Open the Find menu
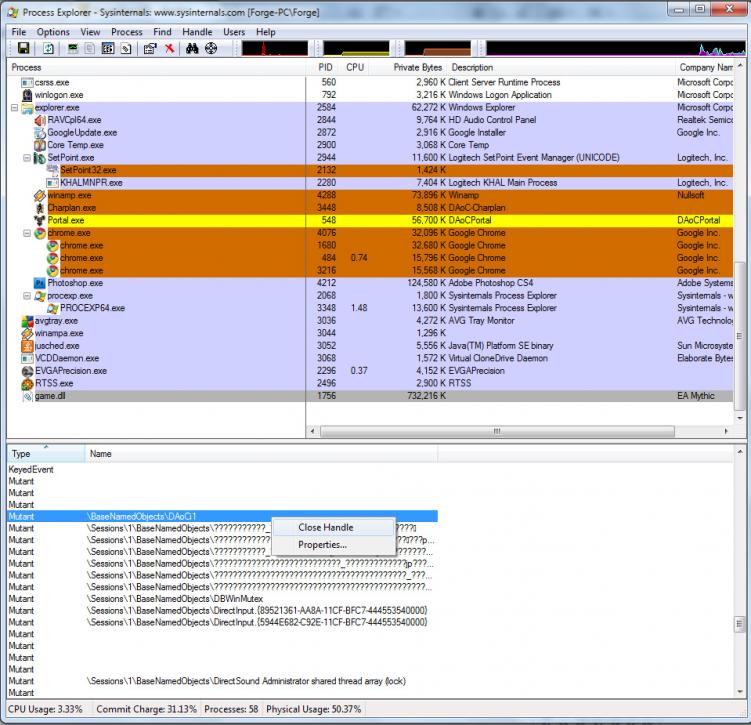Image resolution: width=751 pixels, height=725 pixels. [x=162, y=32]
